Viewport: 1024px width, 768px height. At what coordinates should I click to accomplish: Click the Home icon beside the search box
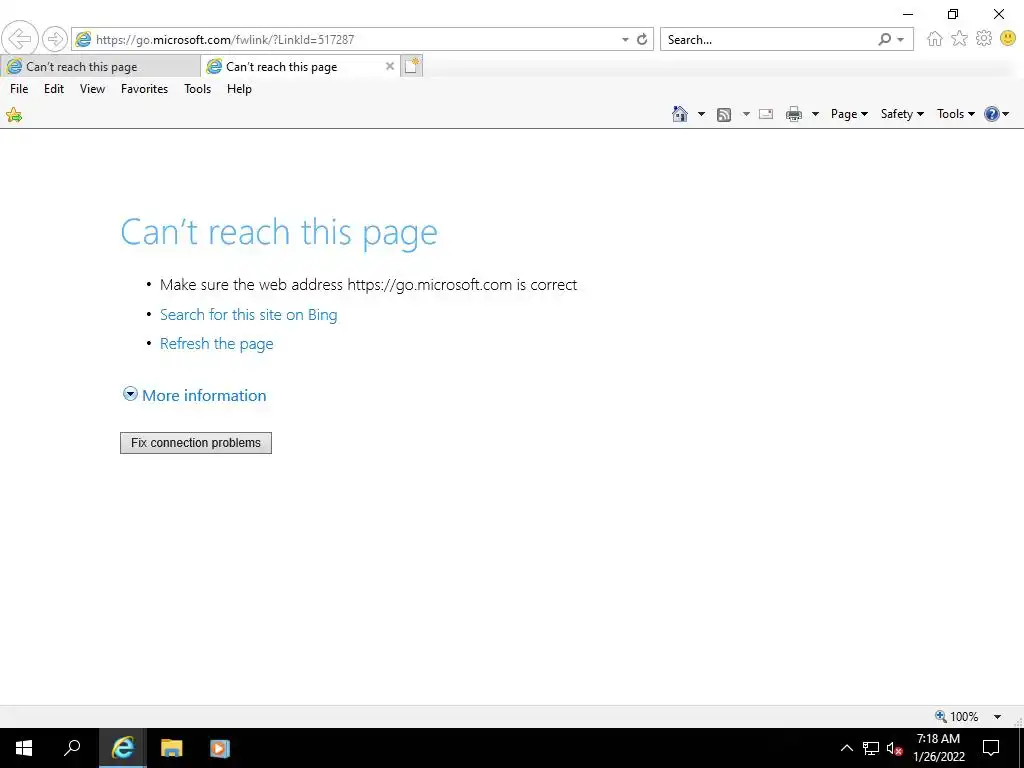(x=935, y=39)
